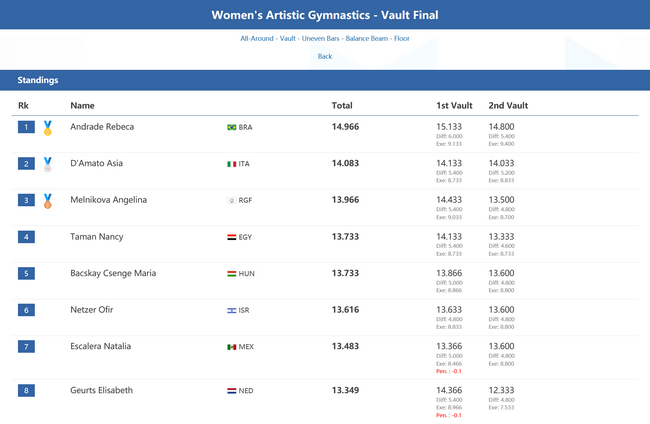This screenshot has height=424, width=650.
Task: Click the Italy flag icon
Action: 232,164
